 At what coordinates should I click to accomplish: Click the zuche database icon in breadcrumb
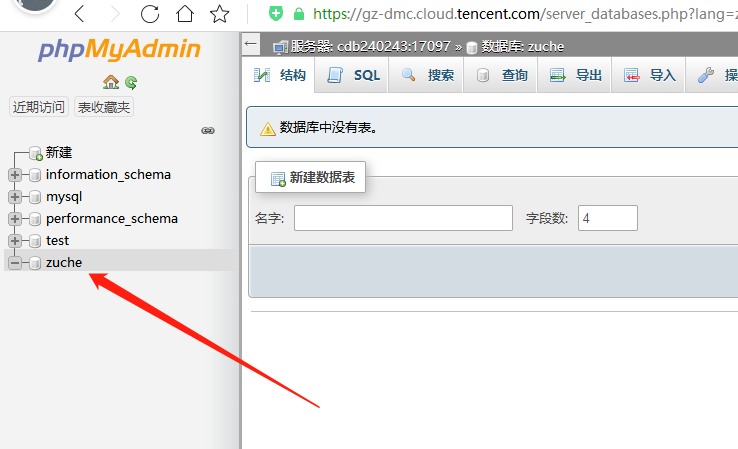(472, 47)
